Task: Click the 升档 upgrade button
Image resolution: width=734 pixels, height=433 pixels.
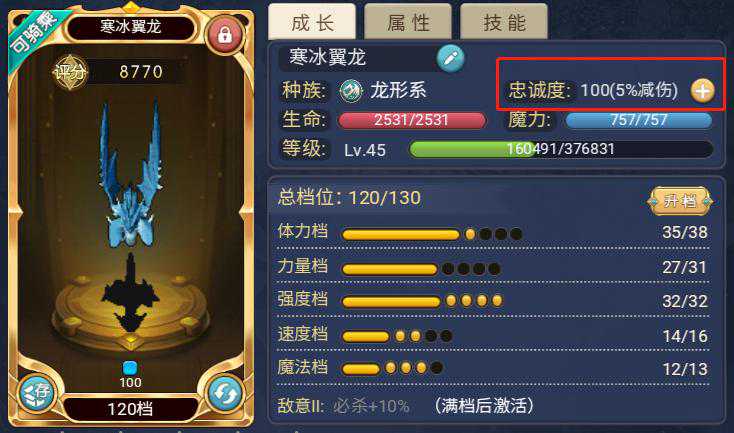Action: click(679, 201)
